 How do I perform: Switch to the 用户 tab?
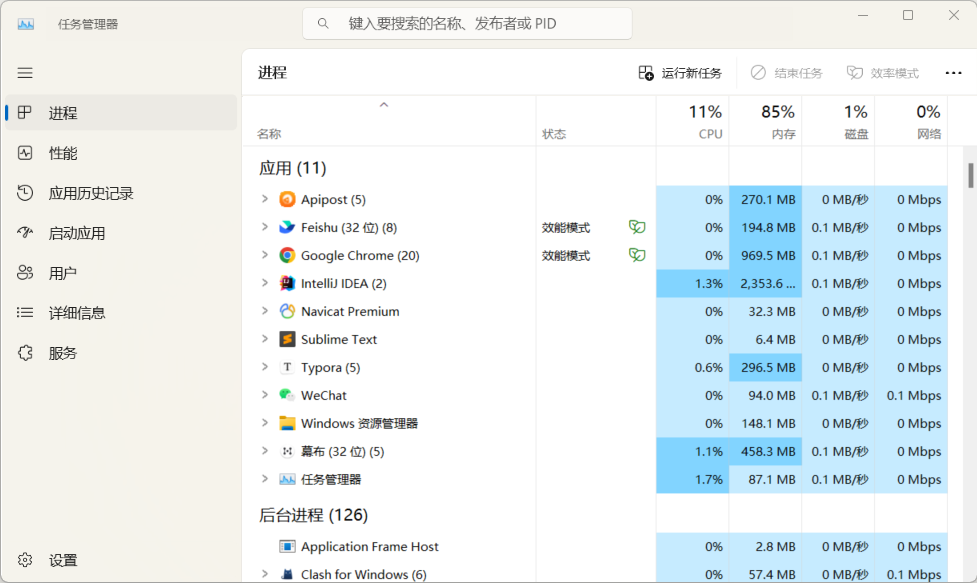(121, 273)
